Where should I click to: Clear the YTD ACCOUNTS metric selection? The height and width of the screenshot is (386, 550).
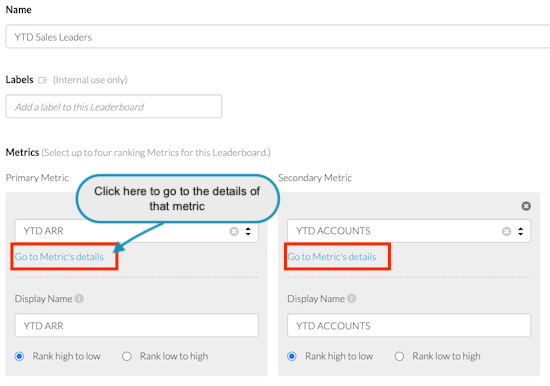[x=507, y=231]
